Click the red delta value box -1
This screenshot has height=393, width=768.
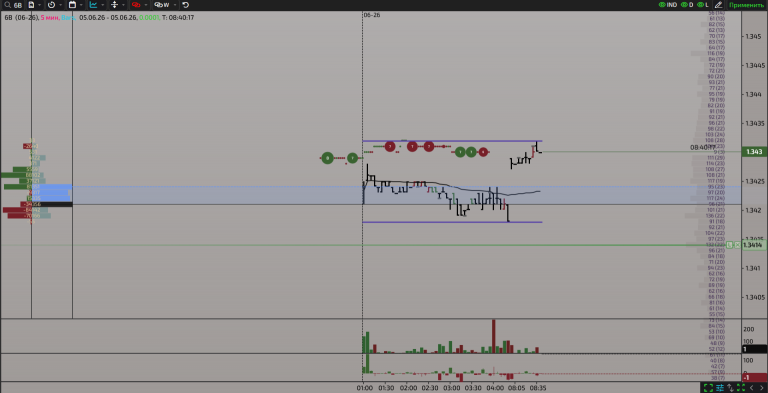(754, 378)
